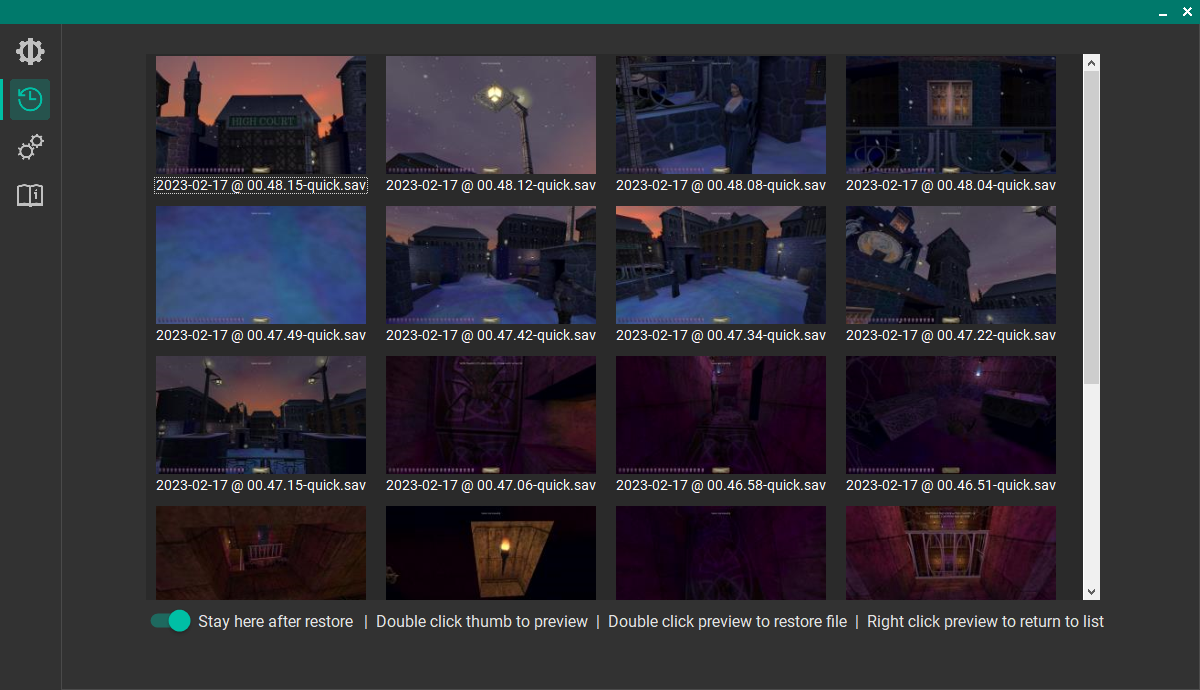This screenshot has height=690, width=1200.
Task: Select thumbnail for 00.48.04-quick.sav
Action: coord(951,115)
